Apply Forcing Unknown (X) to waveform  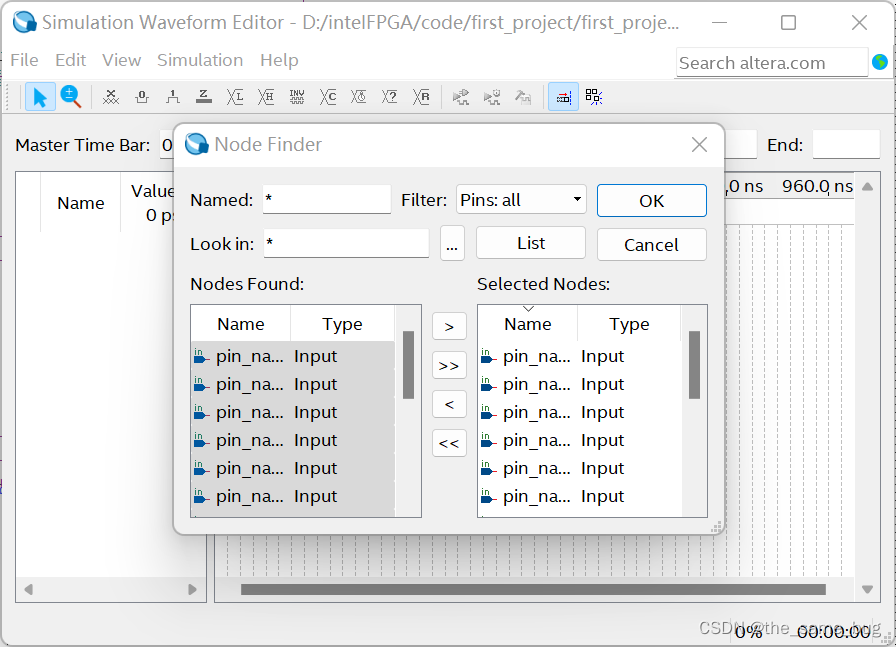click(111, 97)
